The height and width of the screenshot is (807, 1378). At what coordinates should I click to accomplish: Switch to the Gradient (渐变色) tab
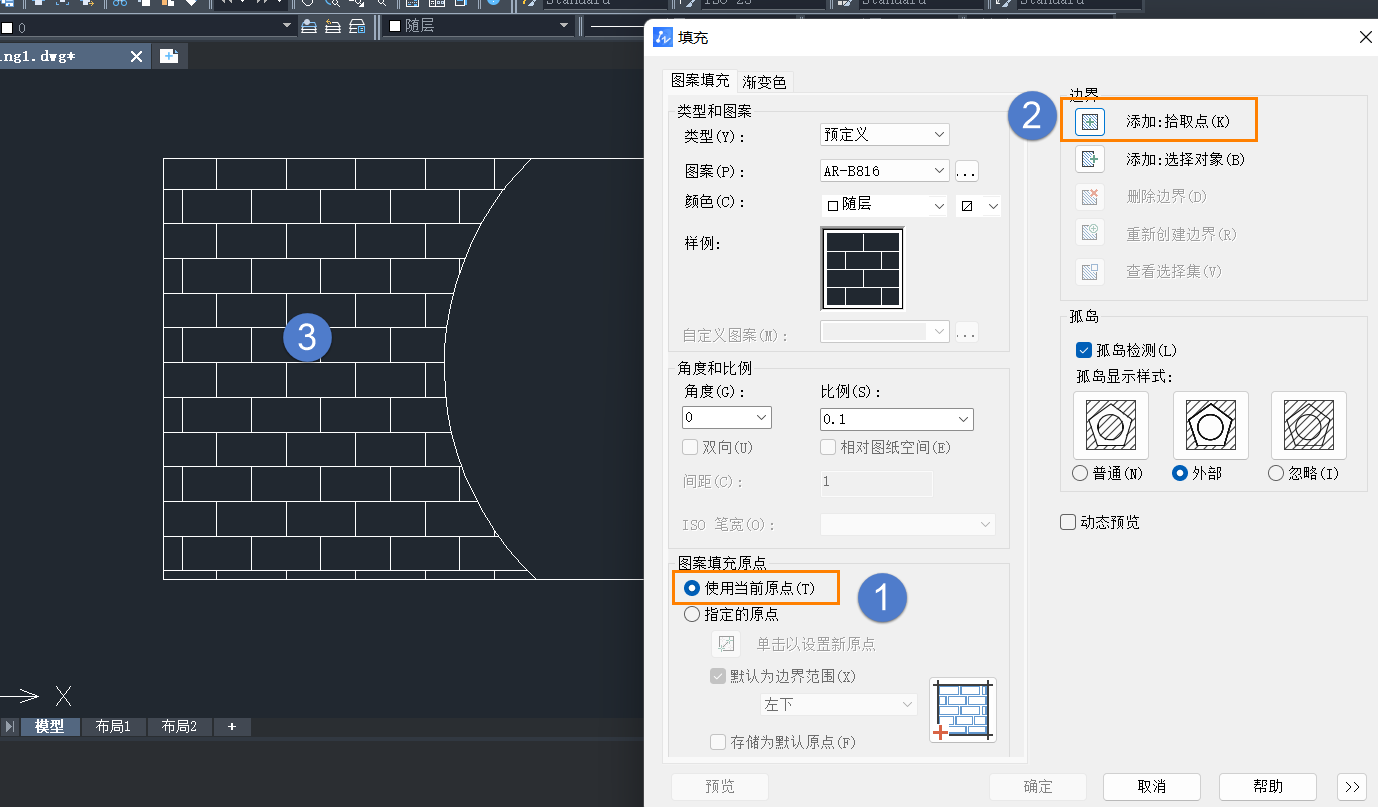pyautogui.click(x=764, y=82)
